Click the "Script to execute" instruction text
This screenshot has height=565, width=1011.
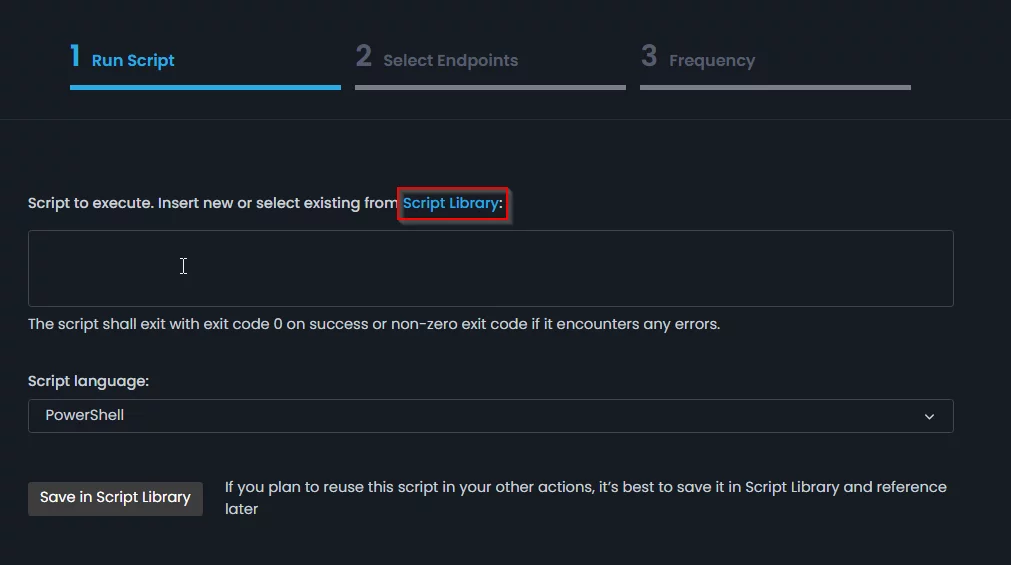(x=212, y=203)
